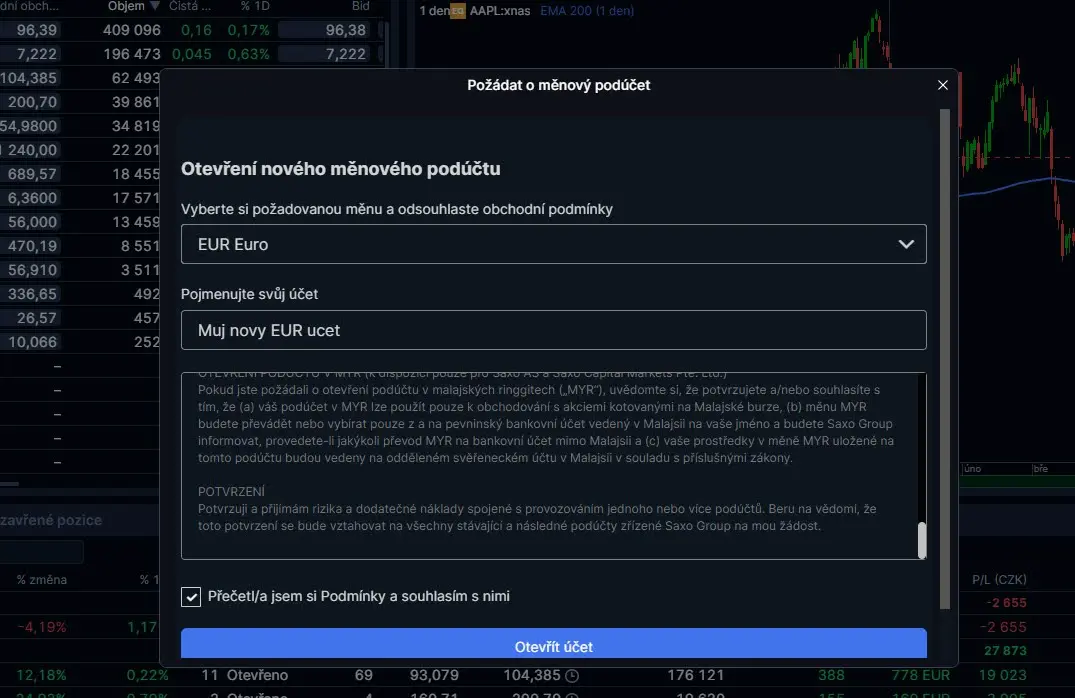Open the EUR Euro currency dropdown
The height and width of the screenshot is (698, 1075).
[x=553, y=244]
